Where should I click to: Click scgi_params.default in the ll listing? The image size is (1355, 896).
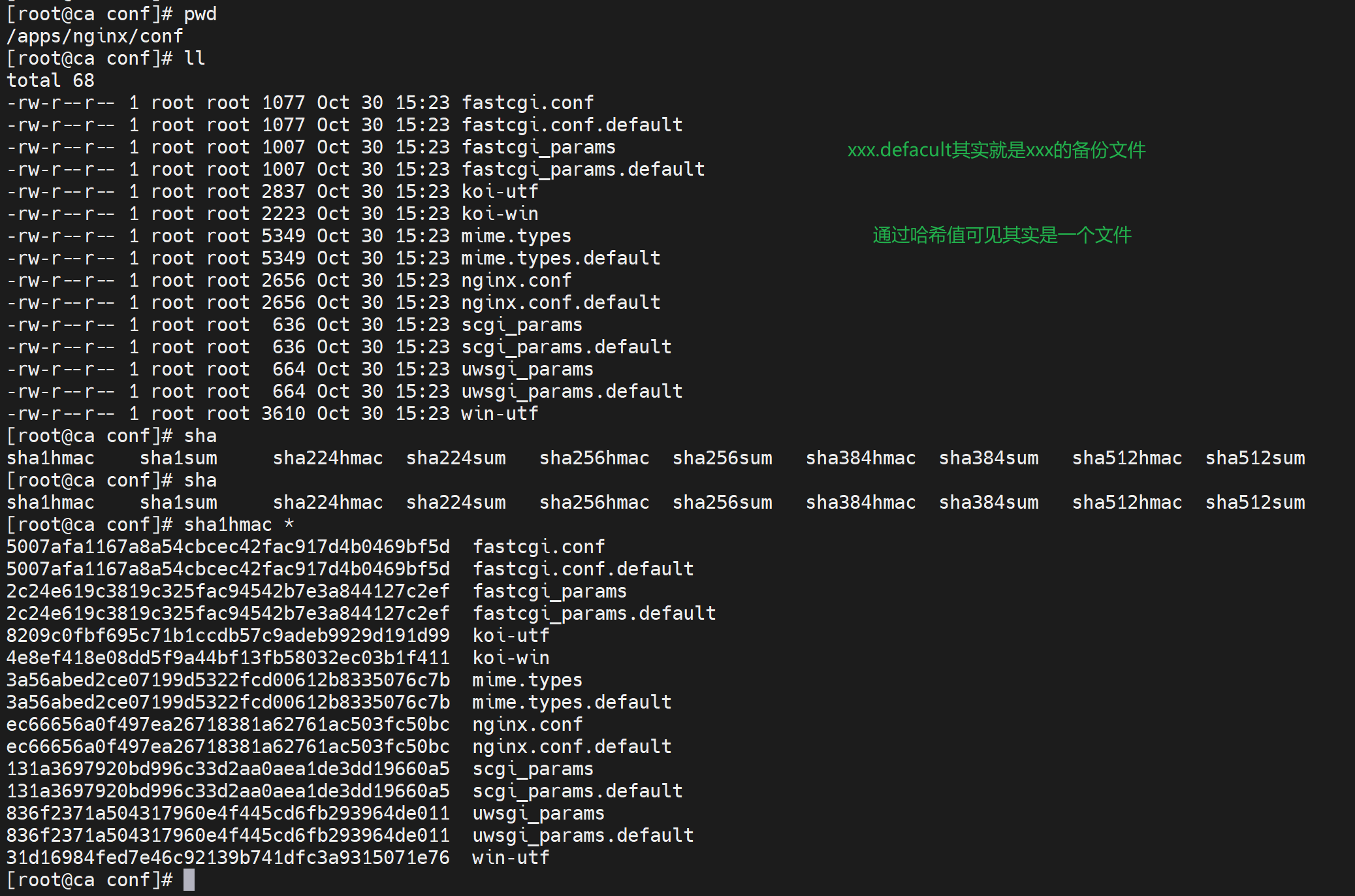(566, 347)
